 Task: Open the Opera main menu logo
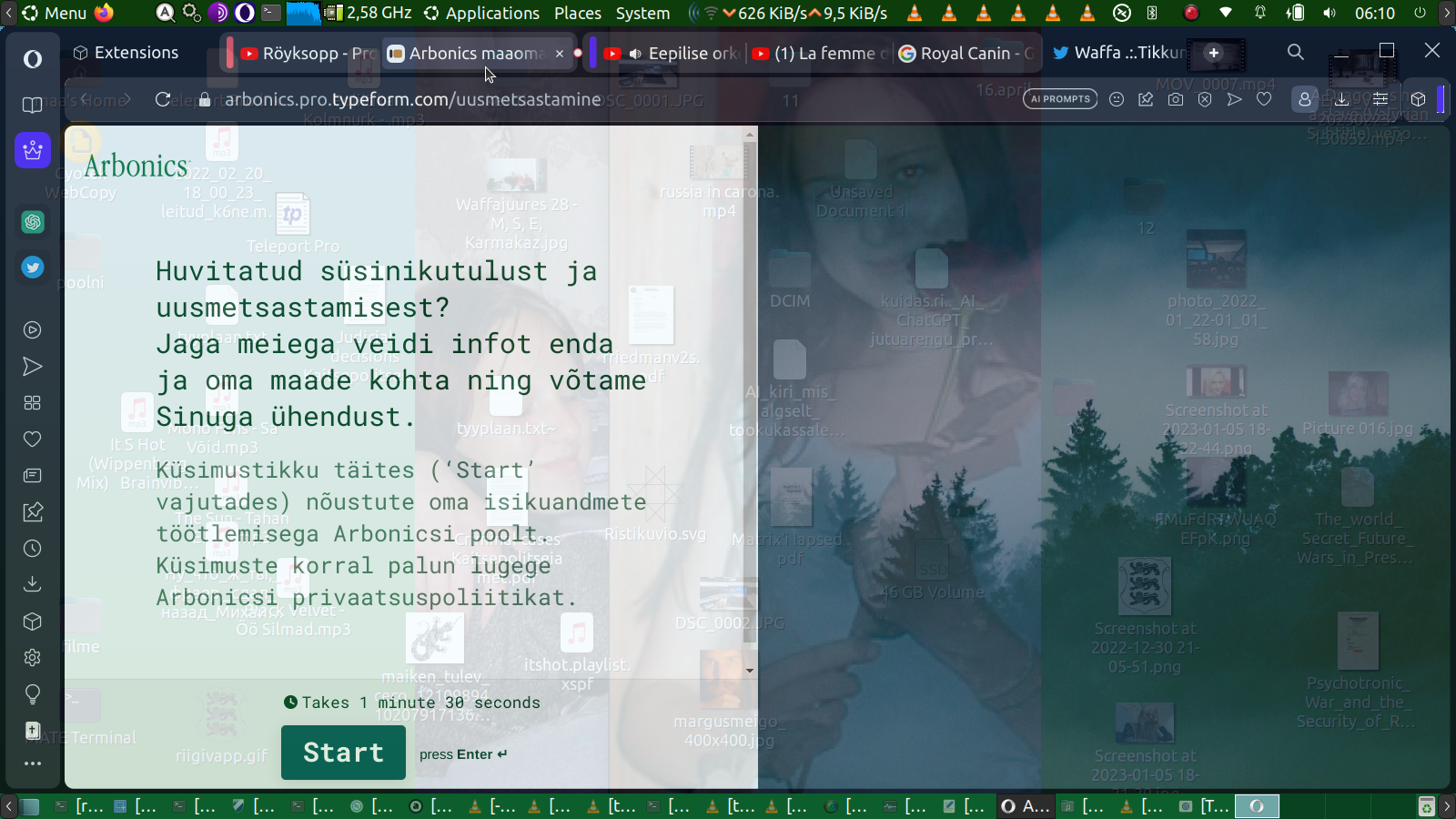tap(33, 60)
